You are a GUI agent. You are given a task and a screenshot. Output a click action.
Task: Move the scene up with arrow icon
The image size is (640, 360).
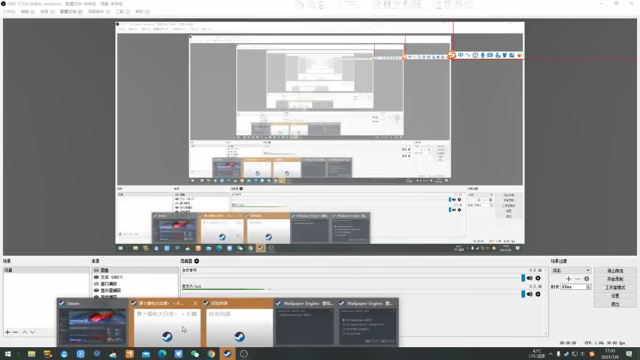(24, 332)
